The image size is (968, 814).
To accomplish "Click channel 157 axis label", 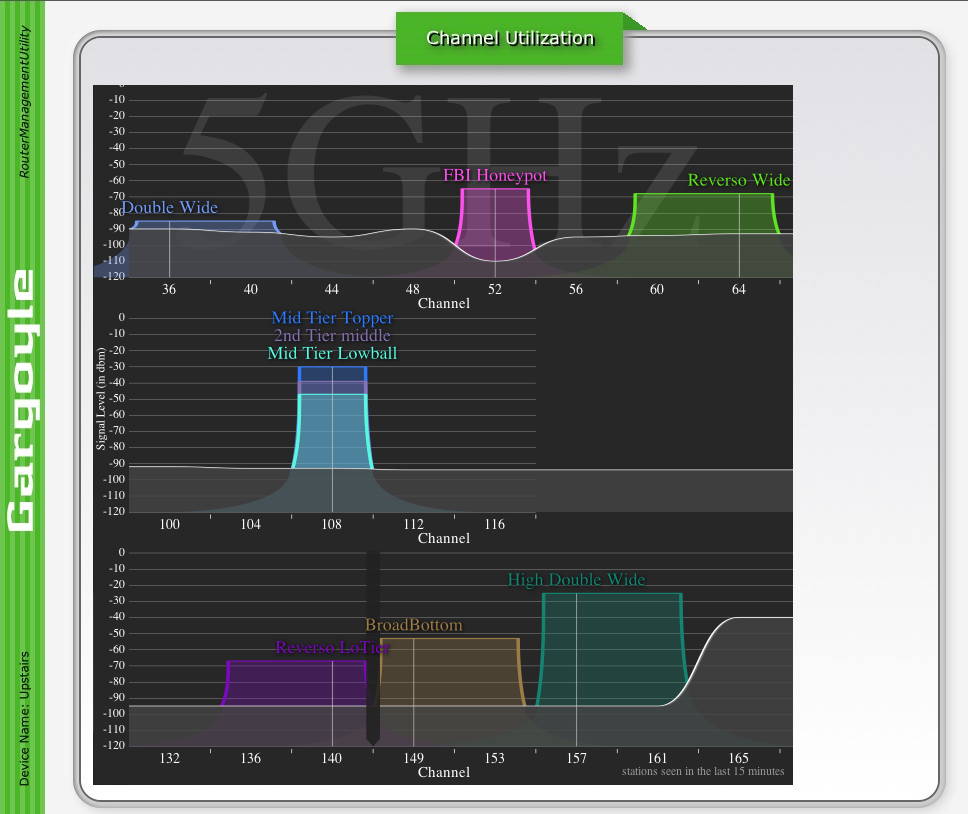I will [x=576, y=758].
